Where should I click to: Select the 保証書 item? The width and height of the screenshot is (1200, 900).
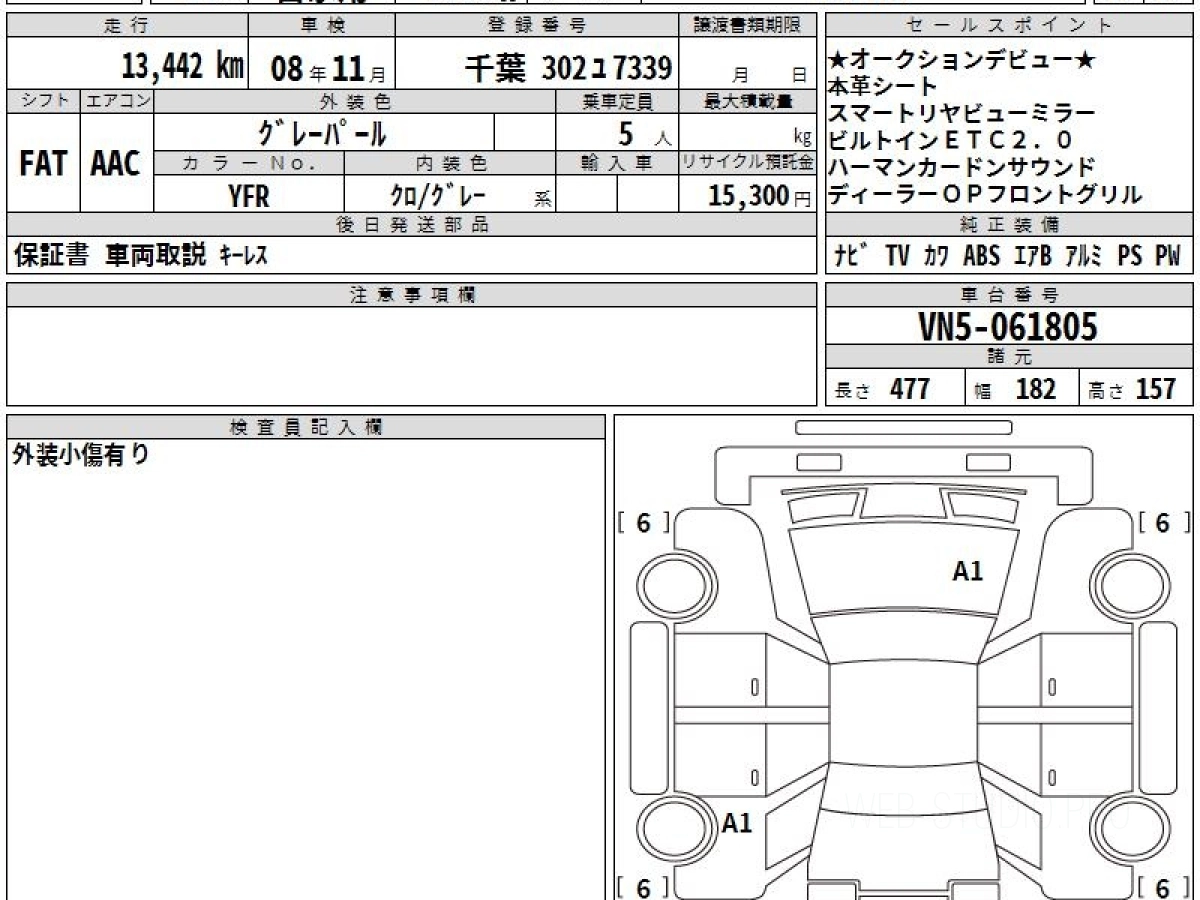coord(52,256)
